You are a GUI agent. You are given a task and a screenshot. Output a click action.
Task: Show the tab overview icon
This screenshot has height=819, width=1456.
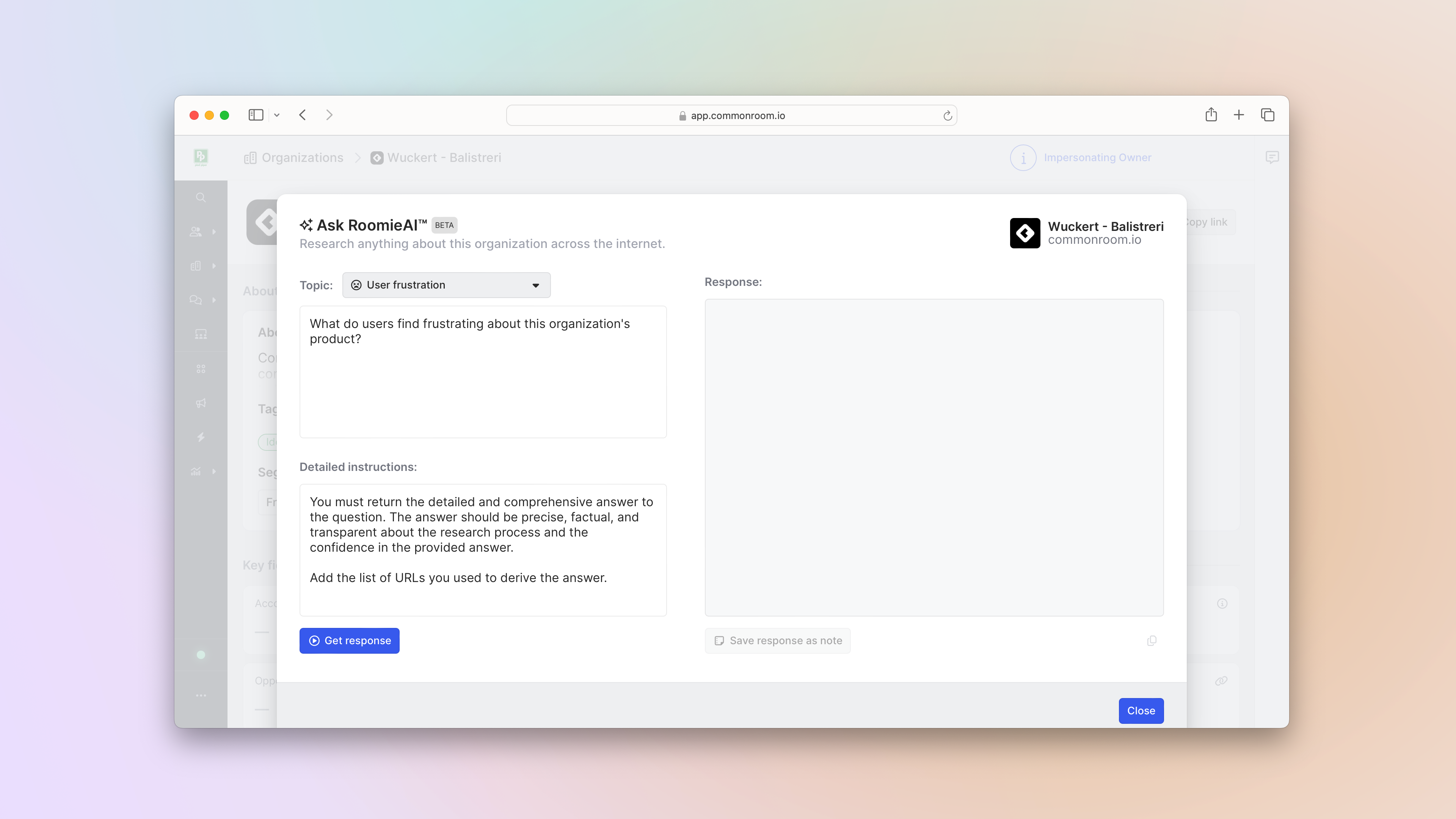coord(1268,115)
